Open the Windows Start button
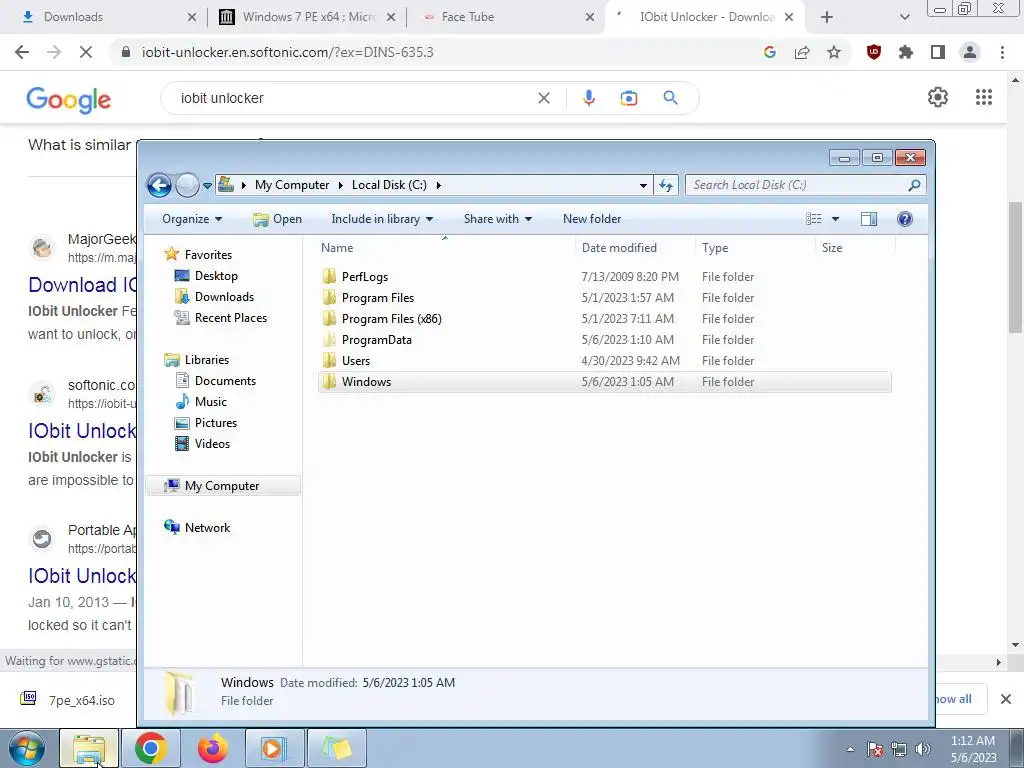The image size is (1024, 768). point(27,749)
